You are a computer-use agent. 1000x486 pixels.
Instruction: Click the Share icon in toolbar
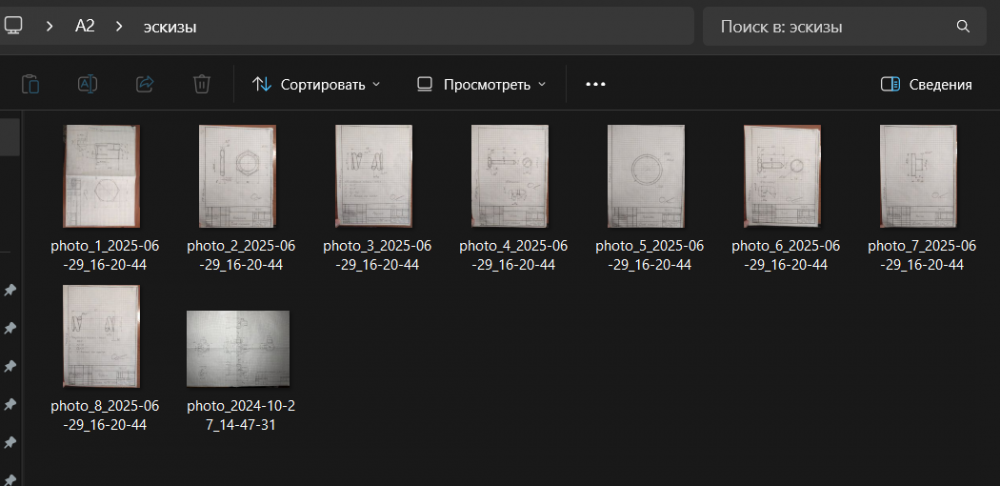[145, 84]
